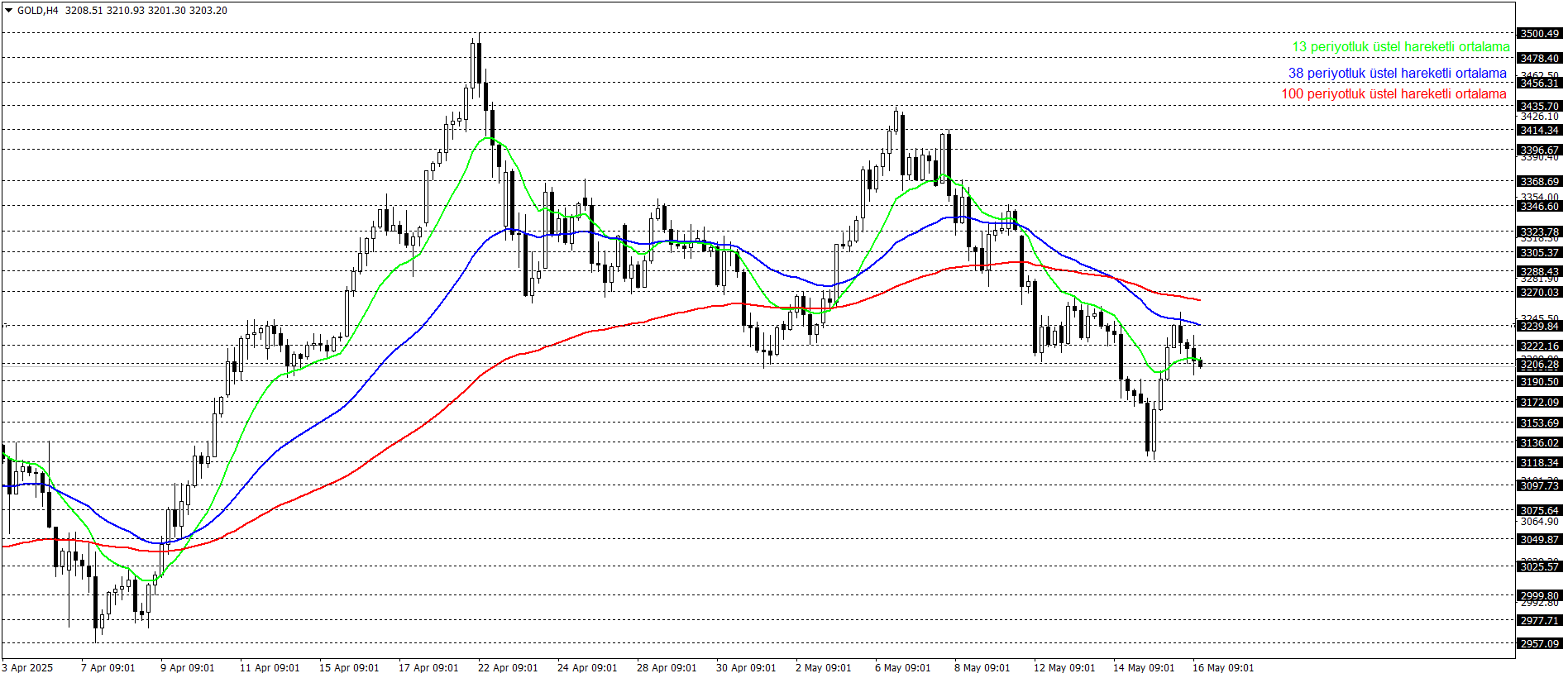Click the 30 Apr 09:01 date label

pos(746,668)
